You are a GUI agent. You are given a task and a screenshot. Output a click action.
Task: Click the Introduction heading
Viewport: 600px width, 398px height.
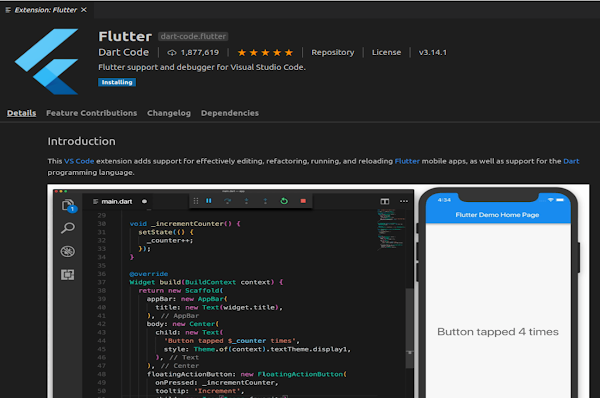coord(82,141)
